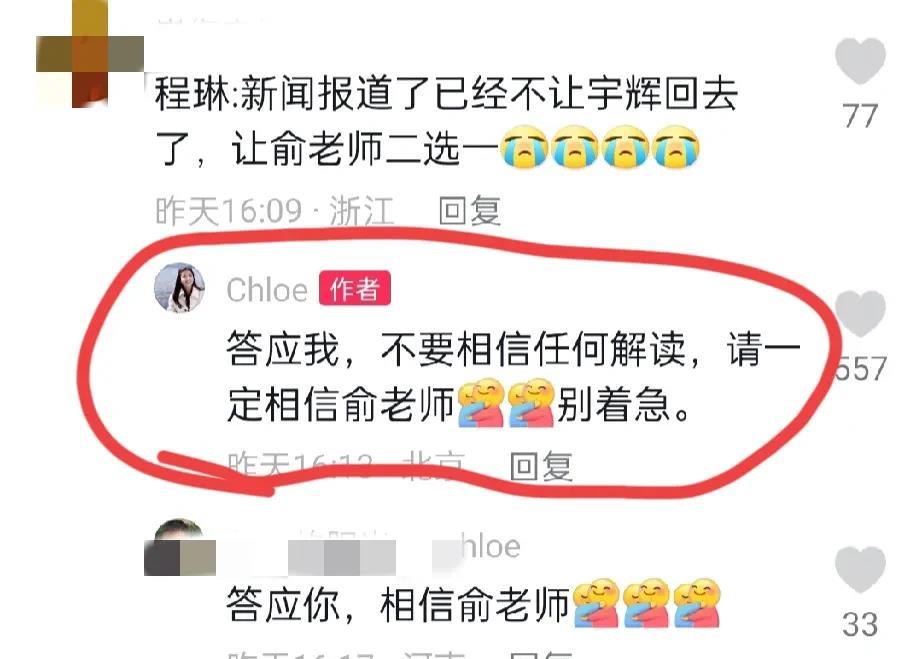The image size is (922, 659).
Task: Like the reply with 33 likes
Action: point(860,569)
